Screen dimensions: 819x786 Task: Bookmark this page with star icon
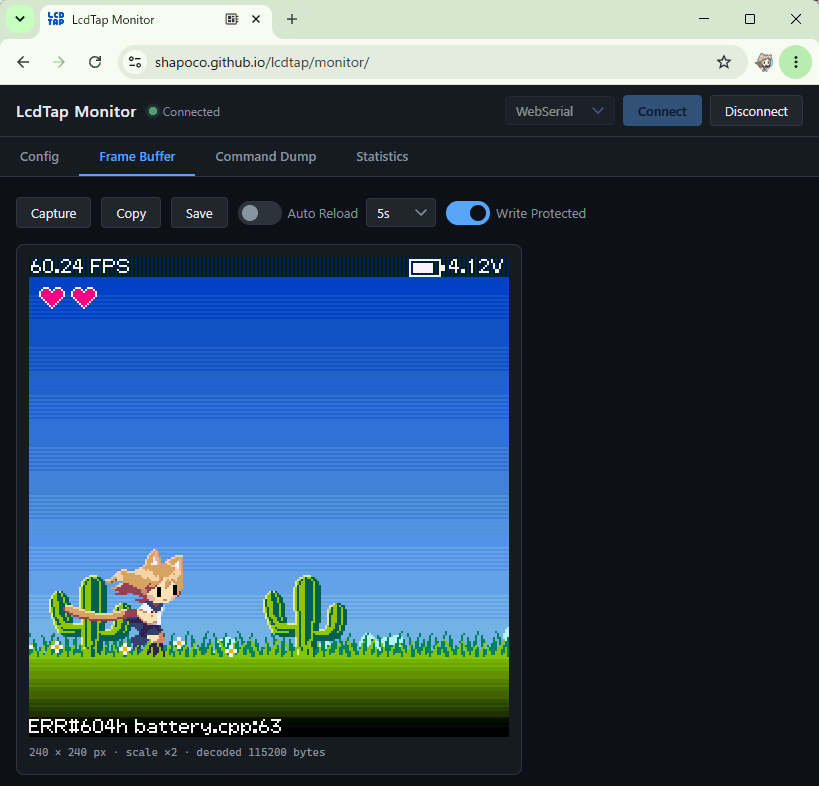pyautogui.click(x=724, y=62)
